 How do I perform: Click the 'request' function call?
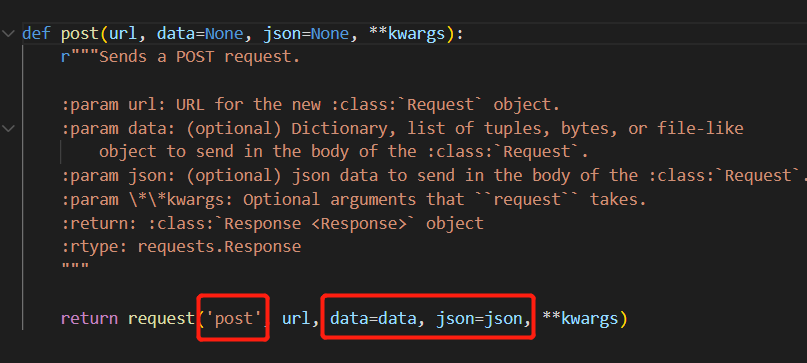[161, 319]
